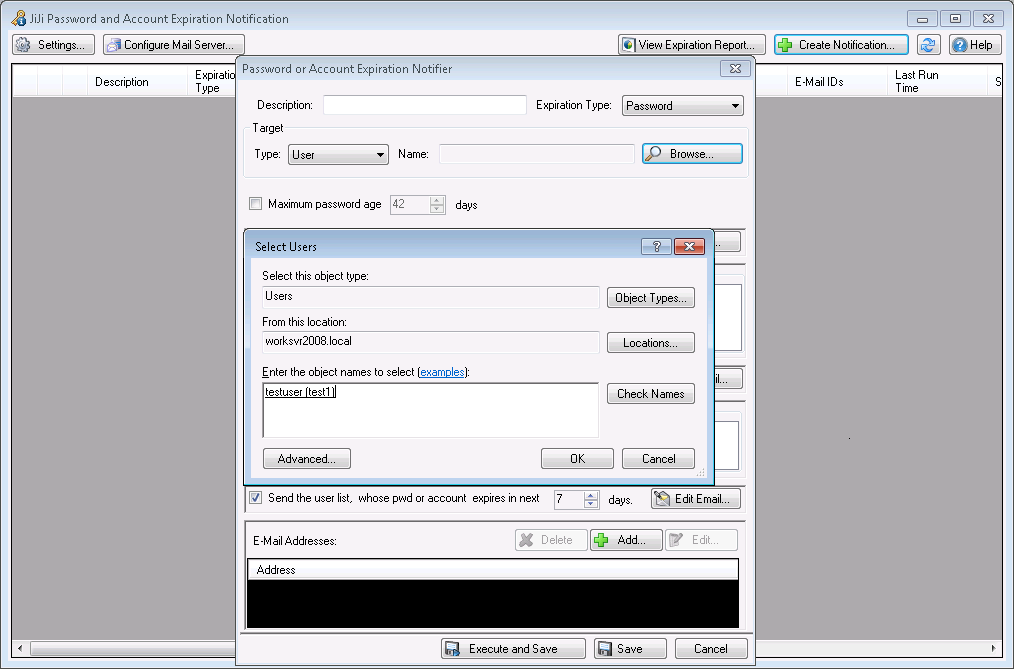Click the Expiration Type column header

pyautogui.click(x=213, y=81)
